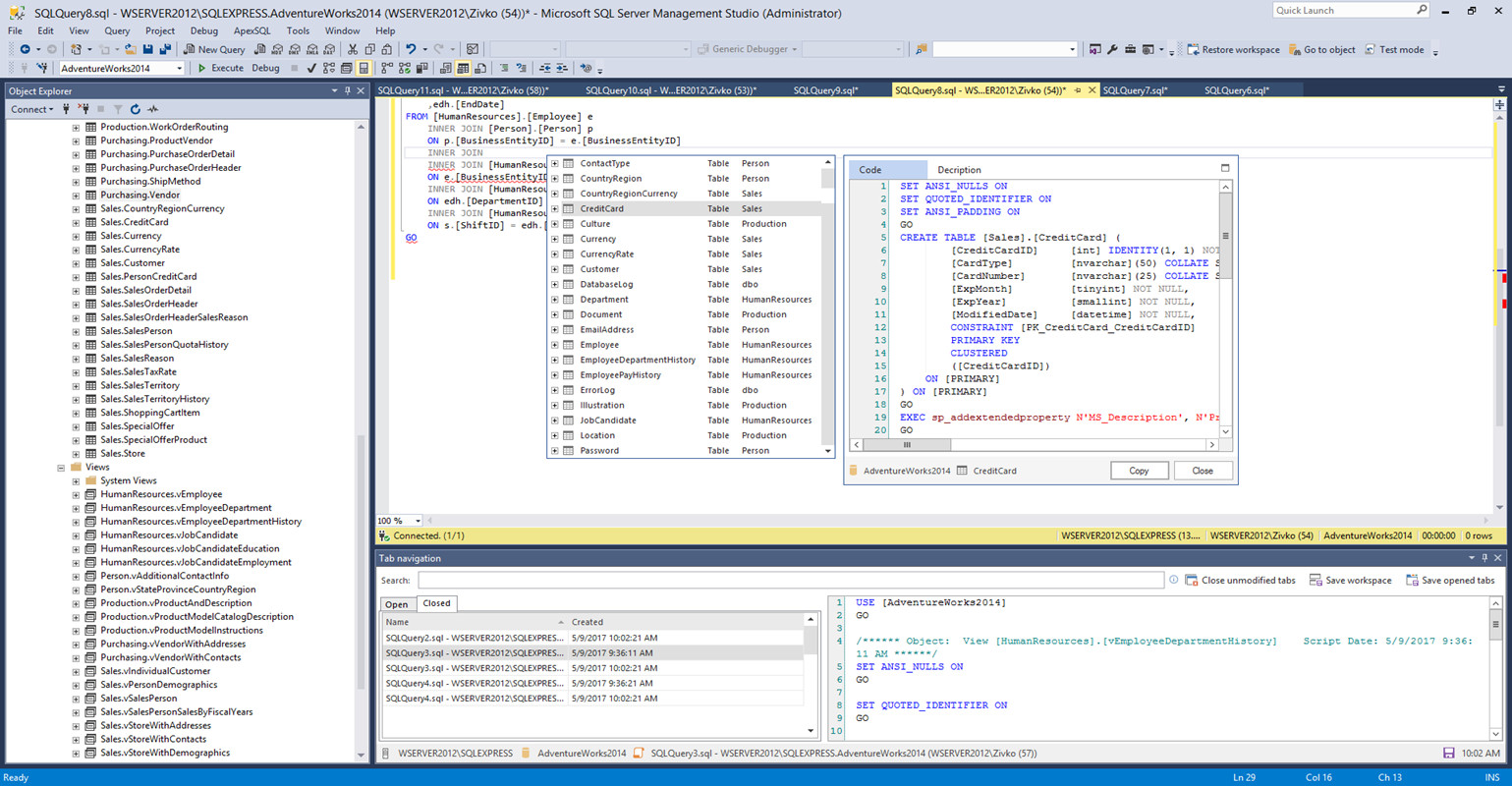Click the Increase Indent icon in SQL toolbar

[561, 68]
